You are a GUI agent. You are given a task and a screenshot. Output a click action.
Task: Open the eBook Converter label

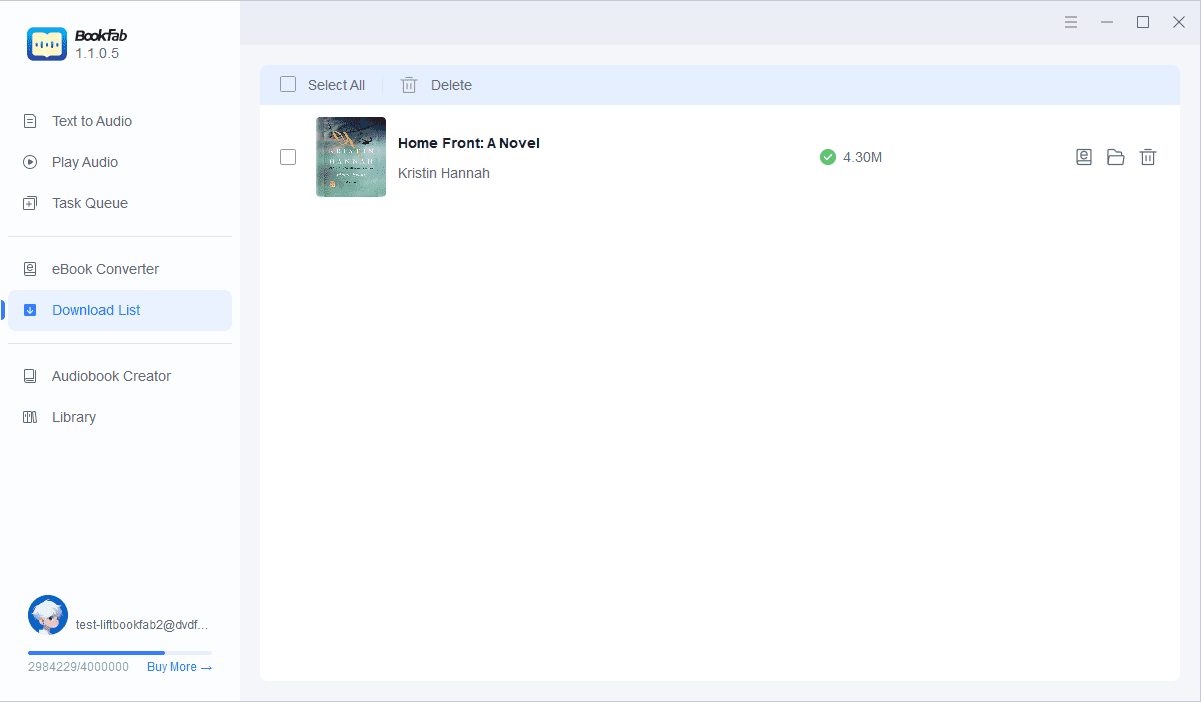tap(105, 269)
